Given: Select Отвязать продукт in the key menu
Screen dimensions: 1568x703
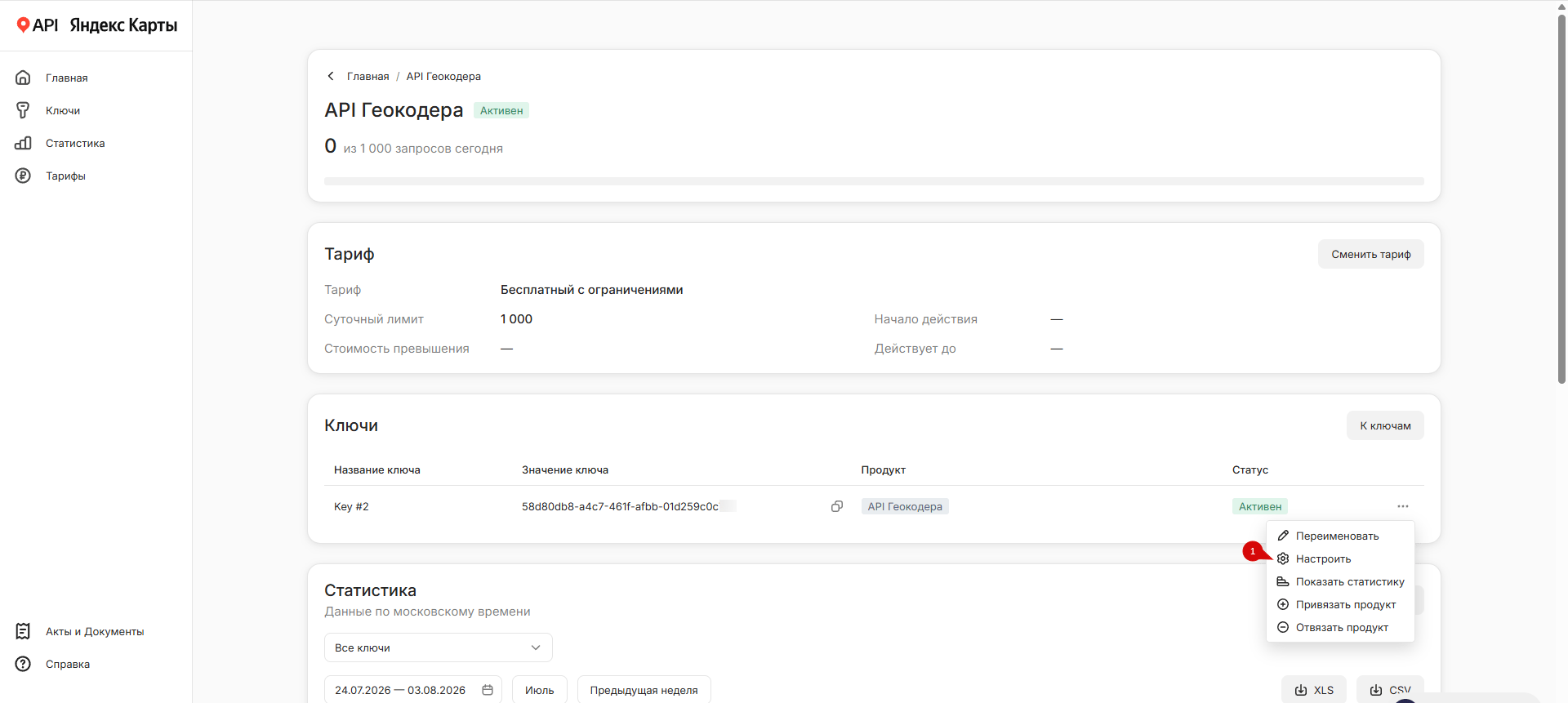Looking at the screenshot, I should point(1340,627).
